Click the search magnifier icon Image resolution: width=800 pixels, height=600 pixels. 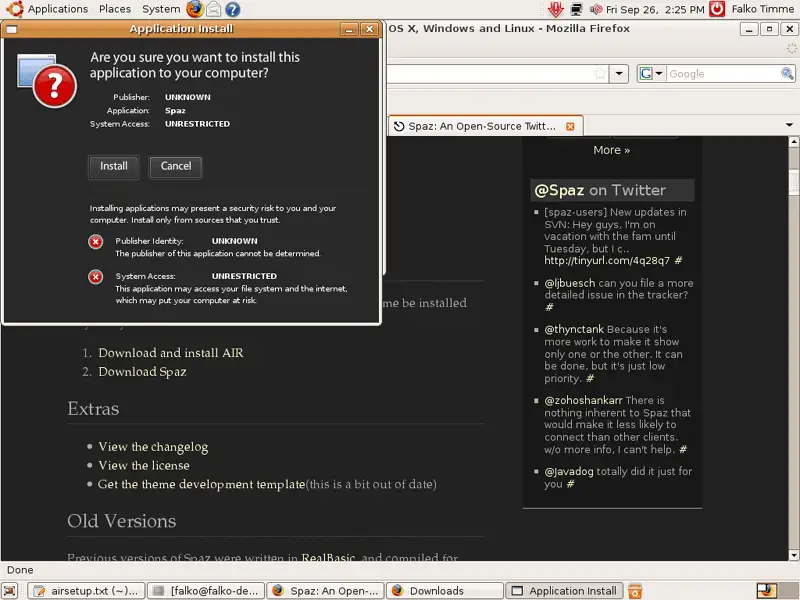(787, 74)
